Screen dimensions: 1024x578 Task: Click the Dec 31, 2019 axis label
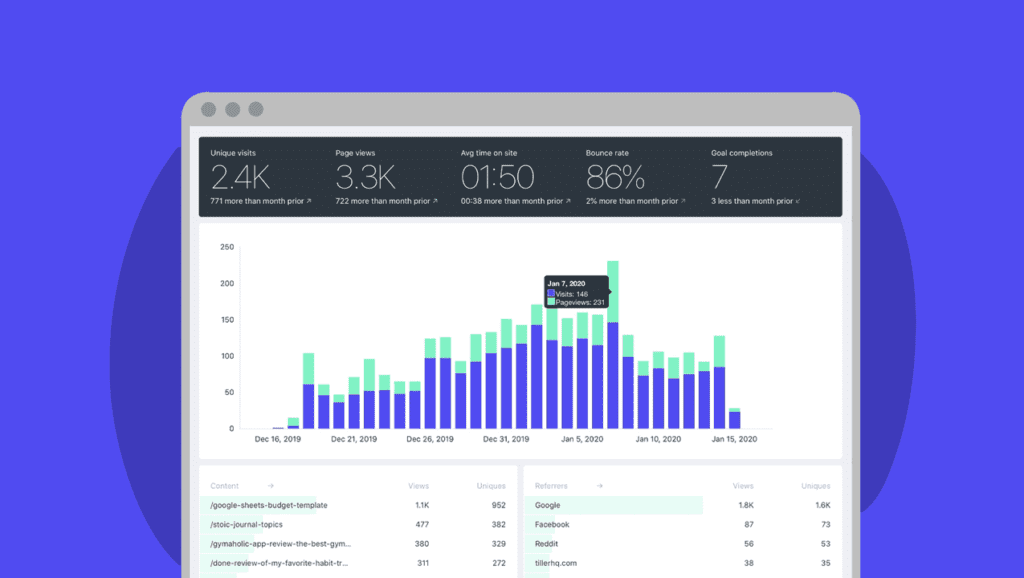[x=506, y=439]
